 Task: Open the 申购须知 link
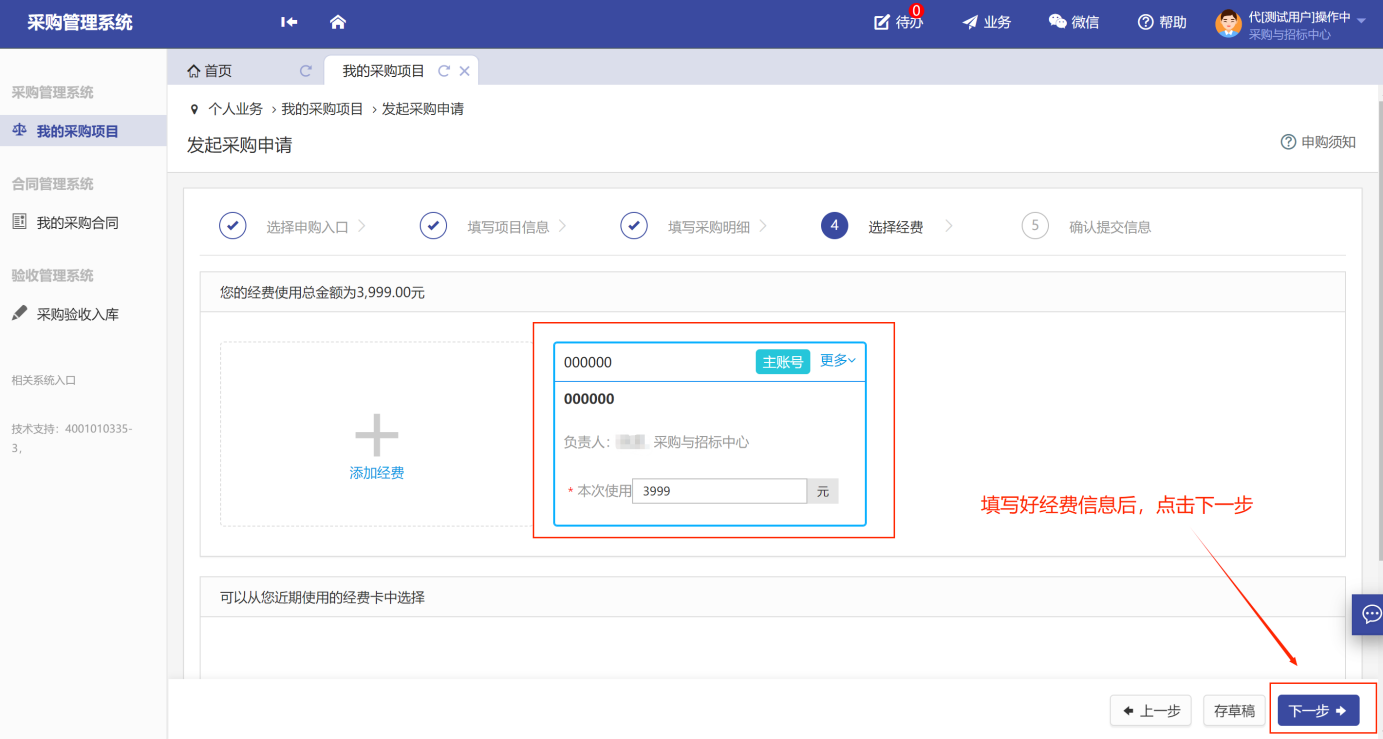tap(1318, 142)
